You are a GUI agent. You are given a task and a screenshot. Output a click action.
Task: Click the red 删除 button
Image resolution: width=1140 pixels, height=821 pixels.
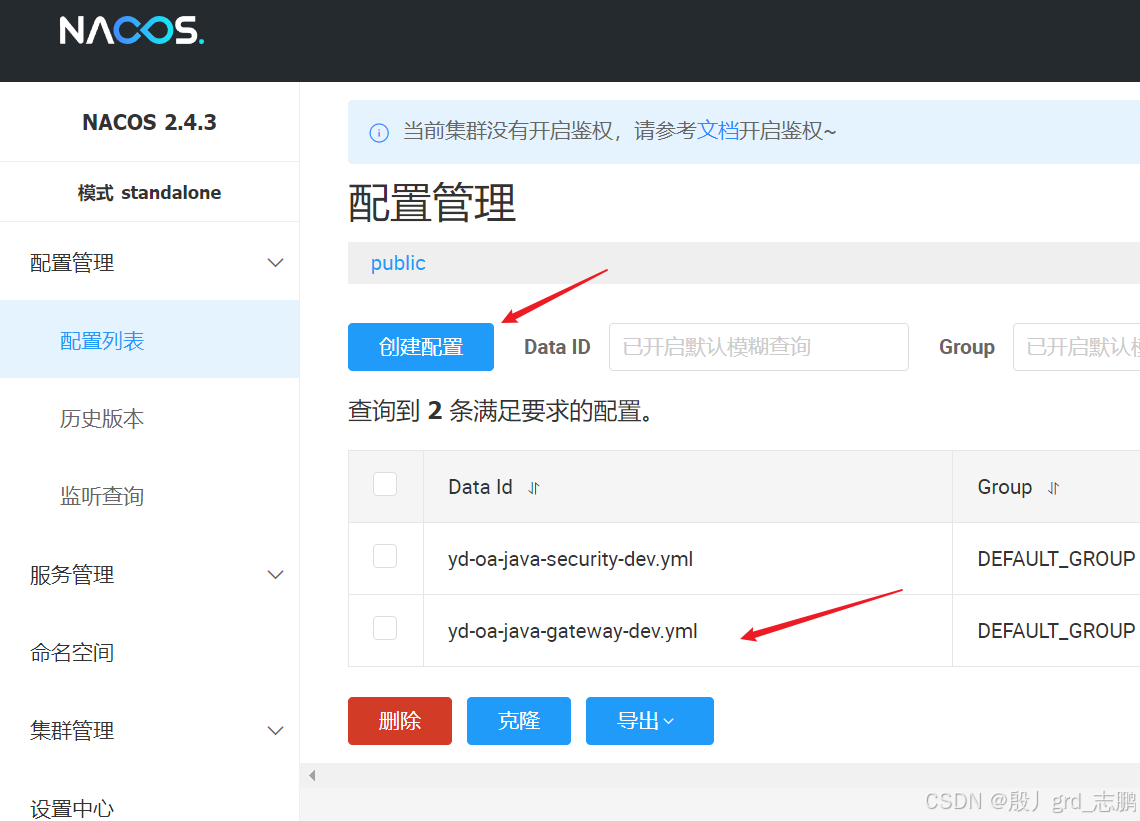[x=400, y=721]
